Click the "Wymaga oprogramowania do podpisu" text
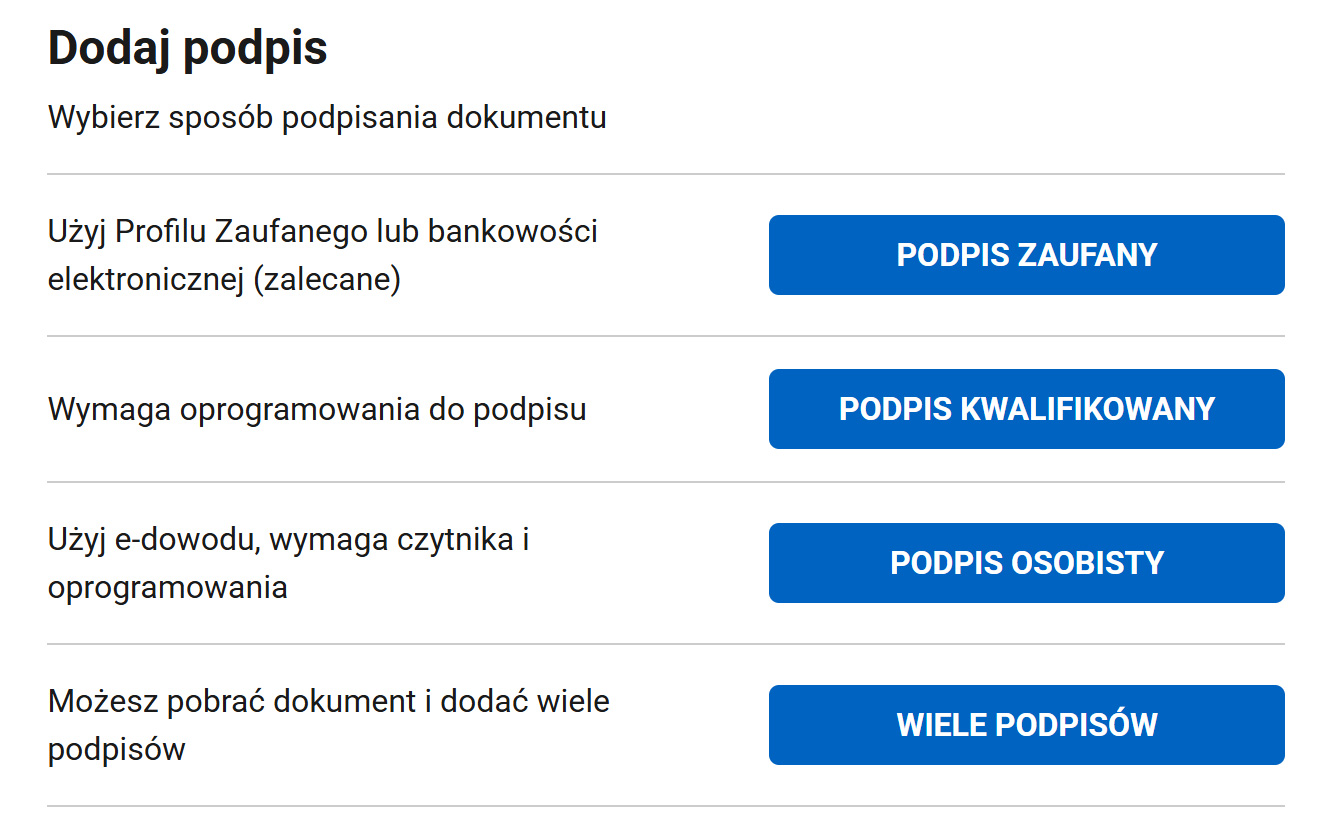Viewport: 1338px width, 824px height. (x=317, y=409)
